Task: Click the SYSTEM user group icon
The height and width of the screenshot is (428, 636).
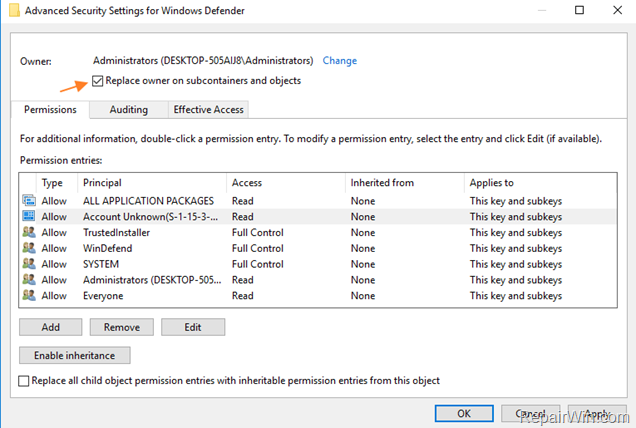Action: click(29, 263)
